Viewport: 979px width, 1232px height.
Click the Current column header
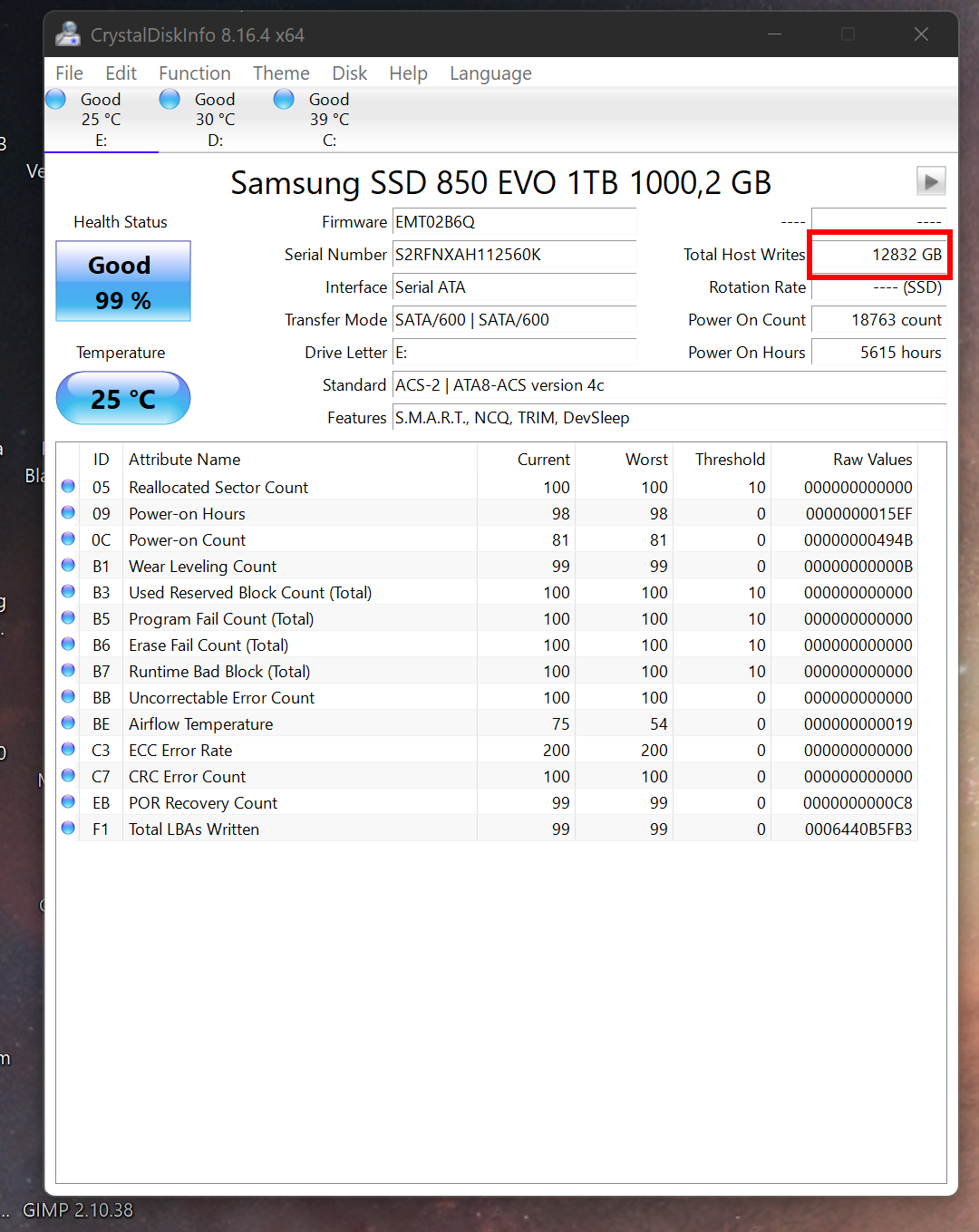point(526,460)
